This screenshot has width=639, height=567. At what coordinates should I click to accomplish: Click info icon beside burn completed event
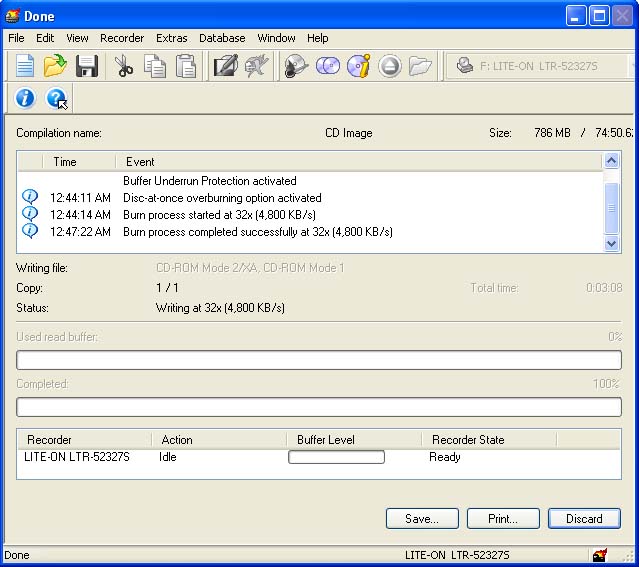tap(30, 231)
